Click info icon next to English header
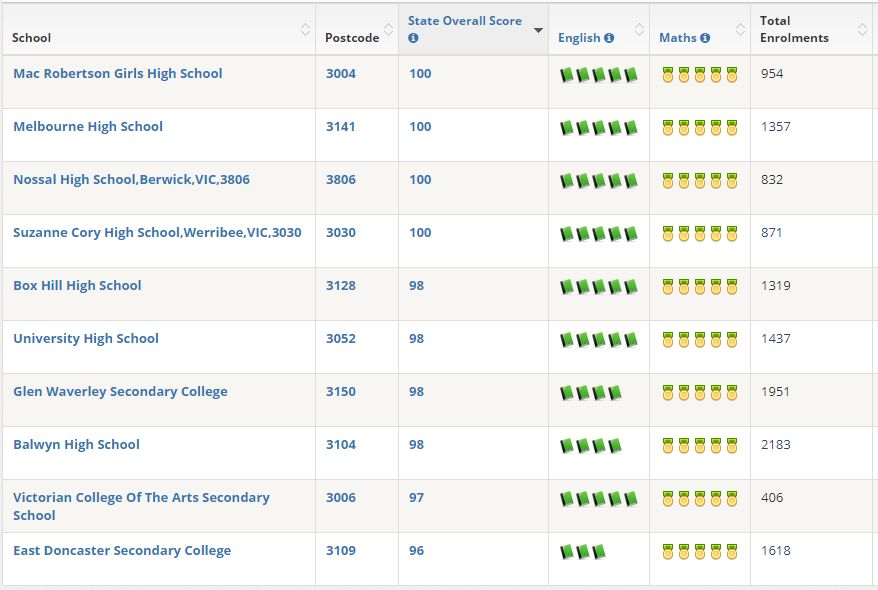 click(609, 38)
